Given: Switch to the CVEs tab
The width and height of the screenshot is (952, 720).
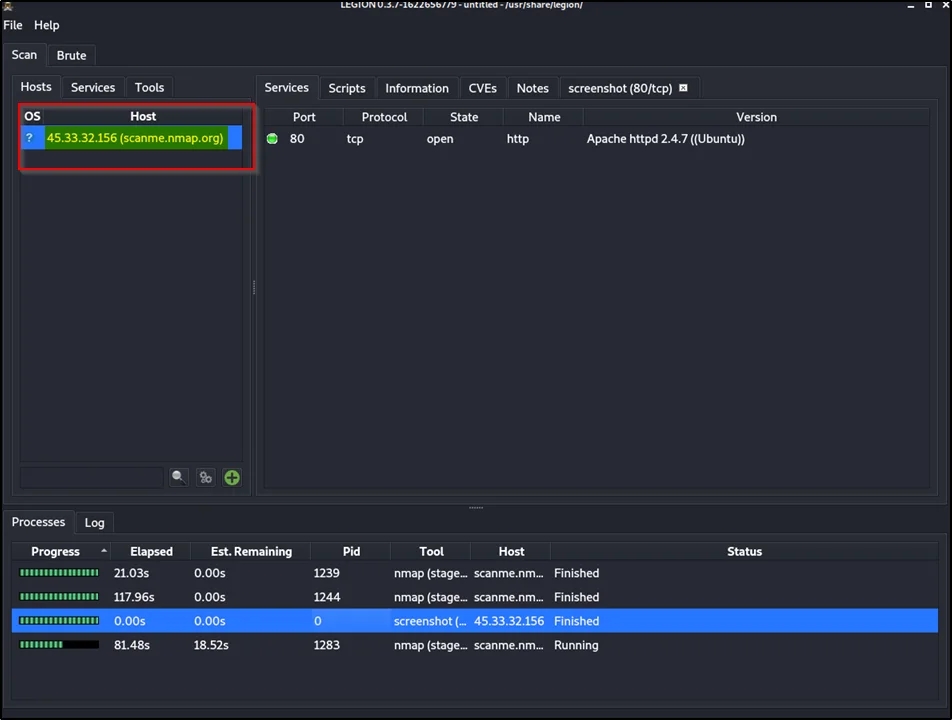Looking at the screenshot, I should (482, 88).
